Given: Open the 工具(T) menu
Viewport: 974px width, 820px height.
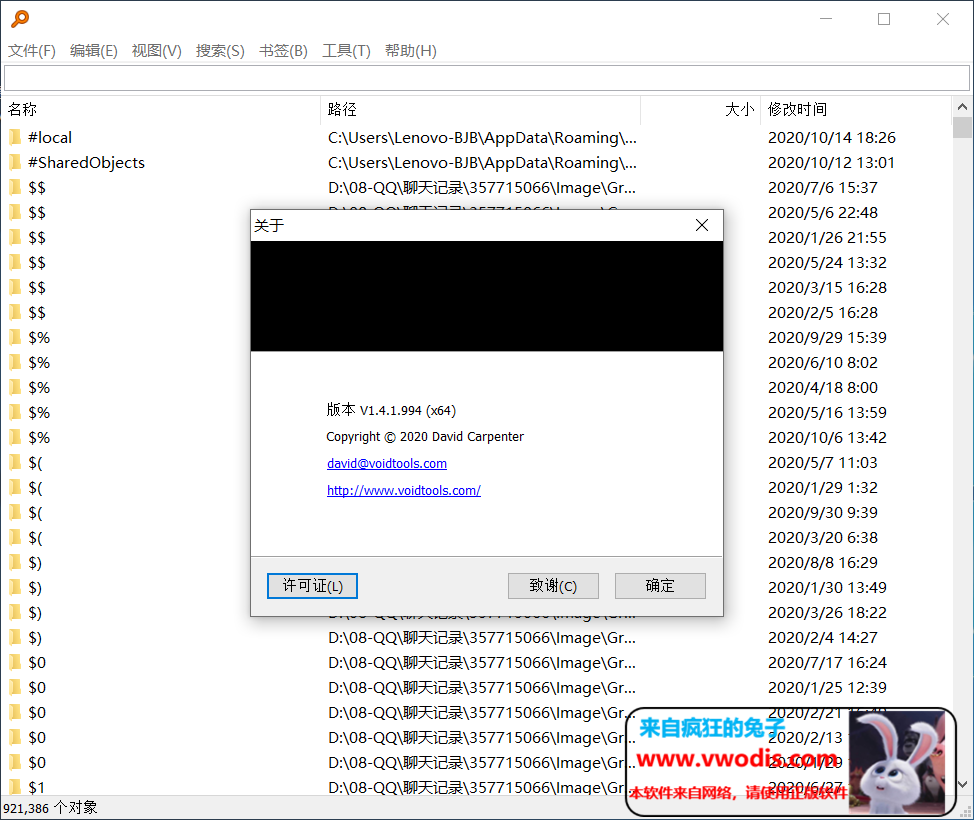Looking at the screenshot, I should [x=346, y=50].
